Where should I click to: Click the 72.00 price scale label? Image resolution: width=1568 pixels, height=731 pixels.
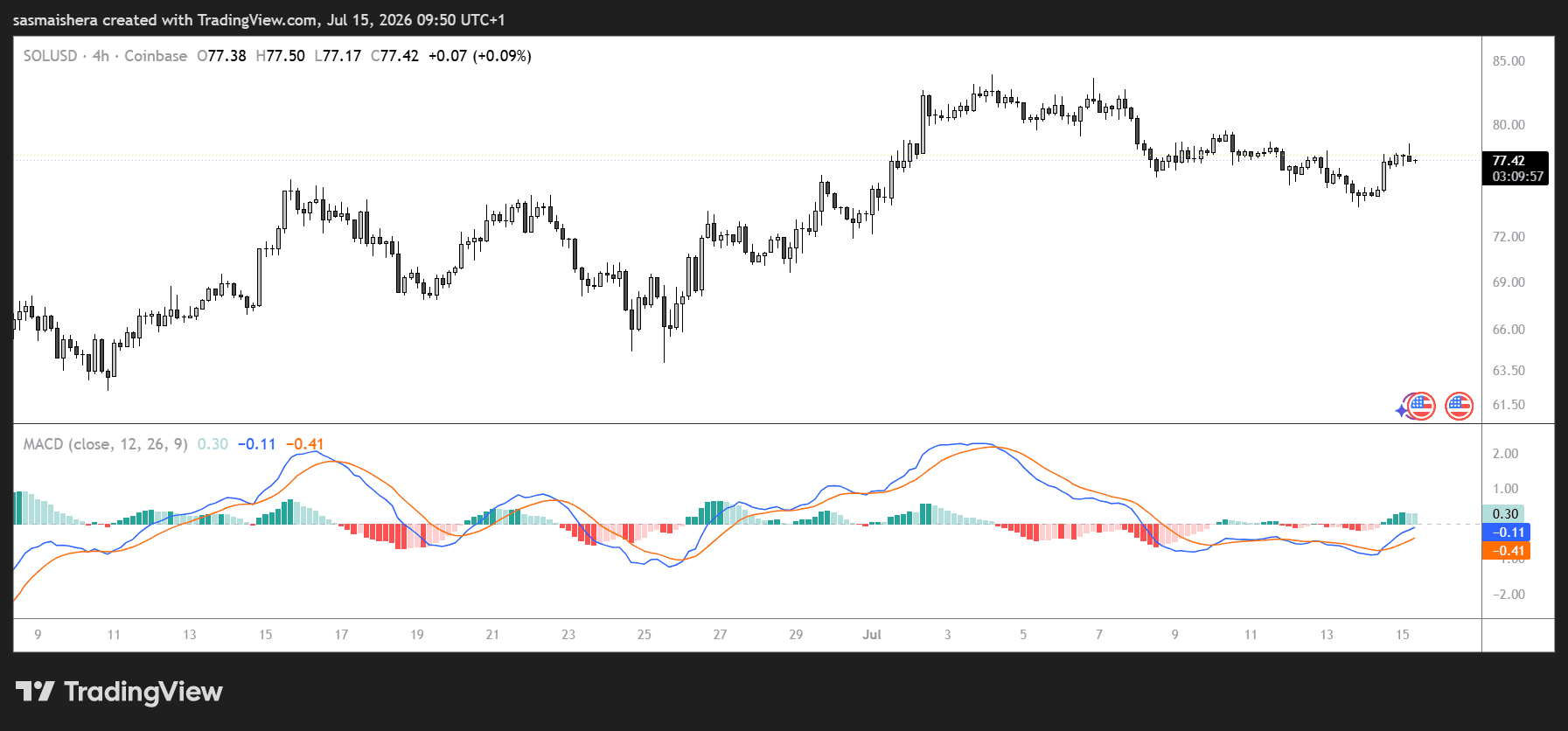pos(1509,237)
